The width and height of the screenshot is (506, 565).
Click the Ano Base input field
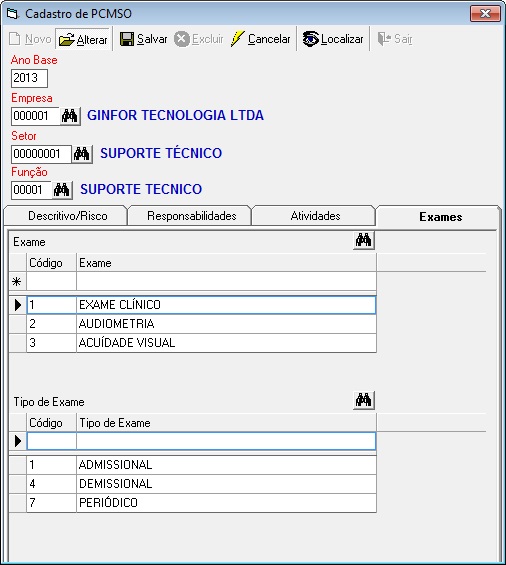[29, 78]
